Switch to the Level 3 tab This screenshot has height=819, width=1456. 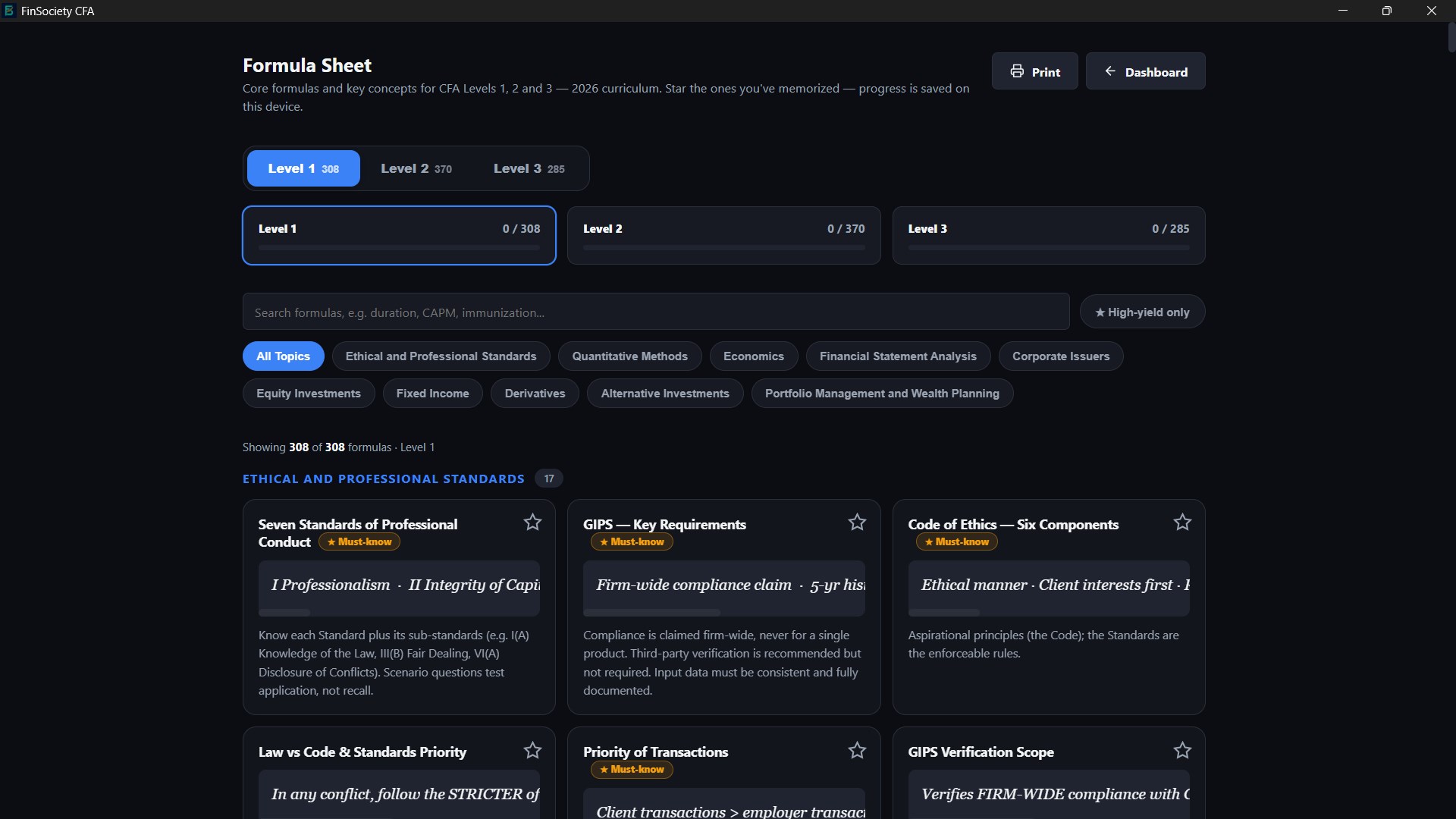[x=529, y=168]
